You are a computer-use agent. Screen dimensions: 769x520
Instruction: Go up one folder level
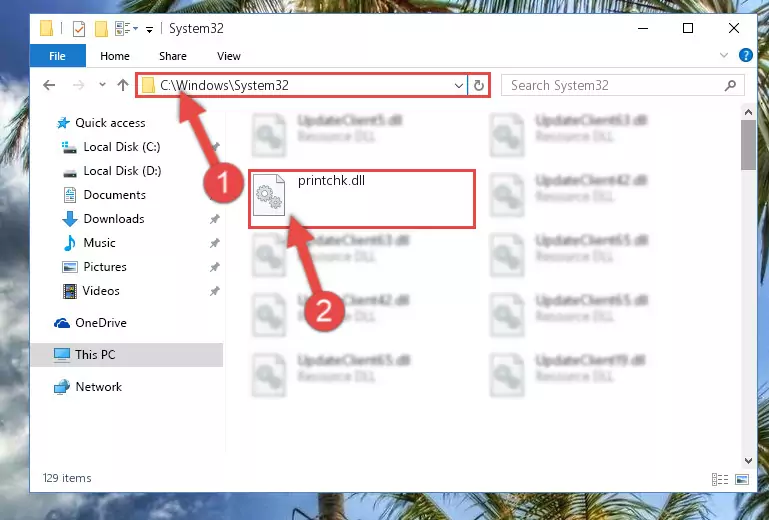[x=123, y=85]
